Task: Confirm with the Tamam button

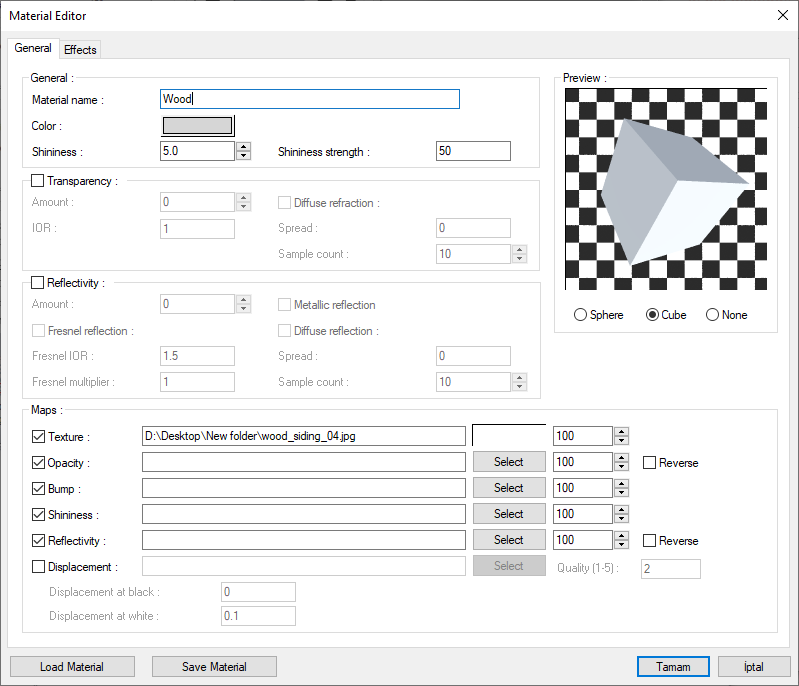Action: tap(673, 667)
